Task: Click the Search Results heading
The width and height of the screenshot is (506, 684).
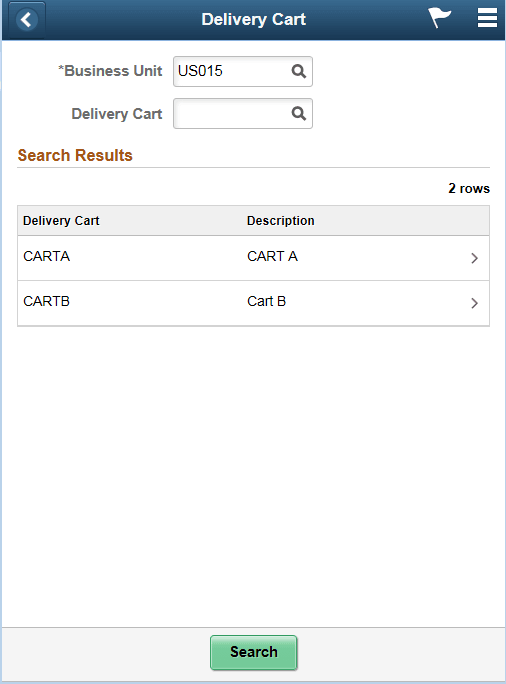Action: tap(75, 155)
